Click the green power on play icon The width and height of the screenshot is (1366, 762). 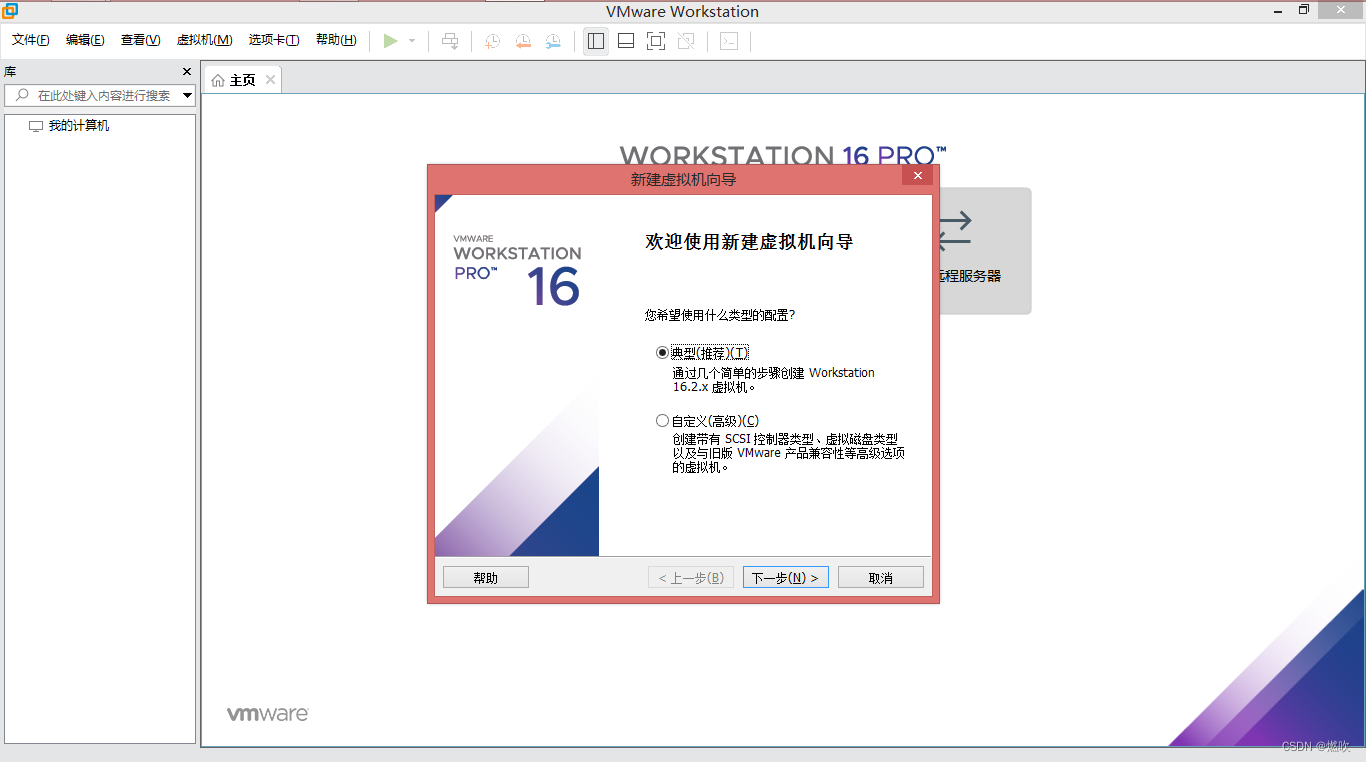point(390,41)
